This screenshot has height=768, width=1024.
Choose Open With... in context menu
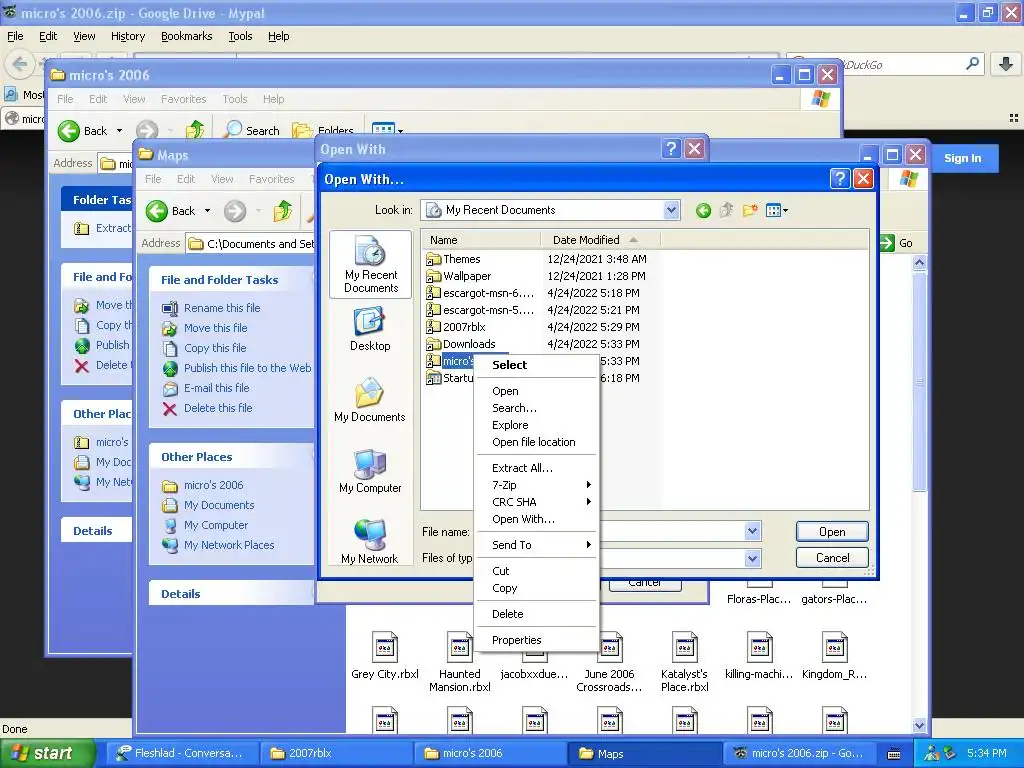(x=536, y=519)
